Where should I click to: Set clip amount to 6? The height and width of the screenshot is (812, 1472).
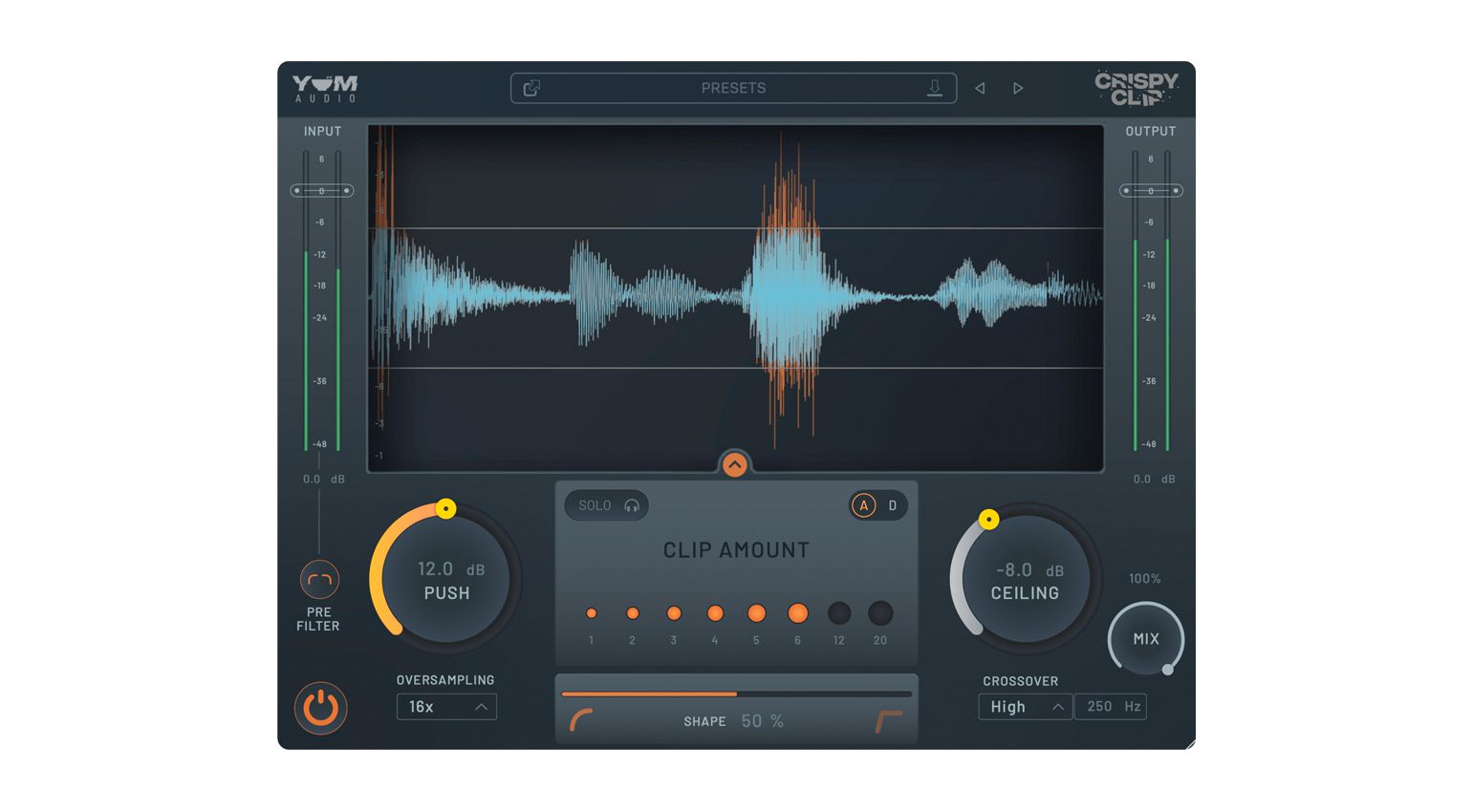click(x=797, y=613)
